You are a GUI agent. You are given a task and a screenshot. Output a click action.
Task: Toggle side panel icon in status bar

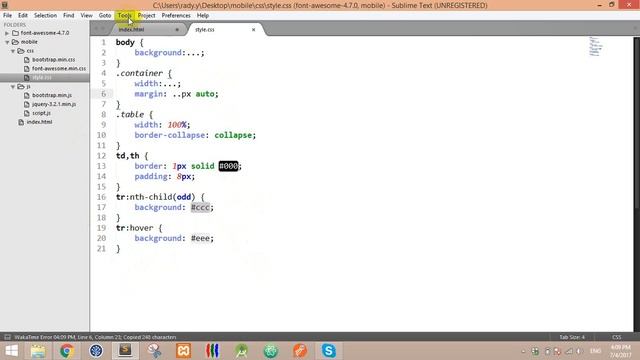click(7, 337)
